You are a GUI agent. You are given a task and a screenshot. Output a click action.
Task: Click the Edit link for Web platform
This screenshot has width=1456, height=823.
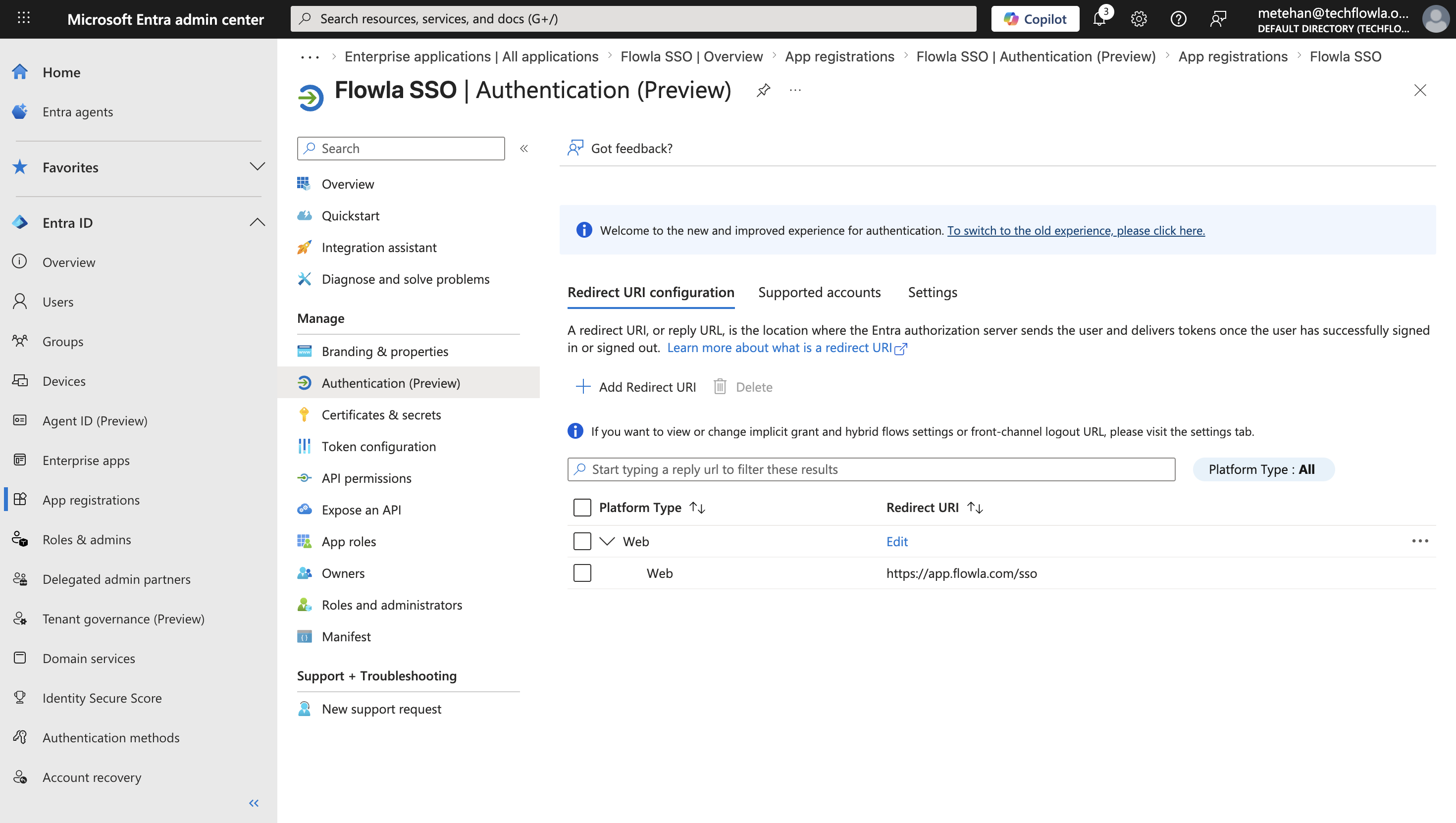click(896, 542)
